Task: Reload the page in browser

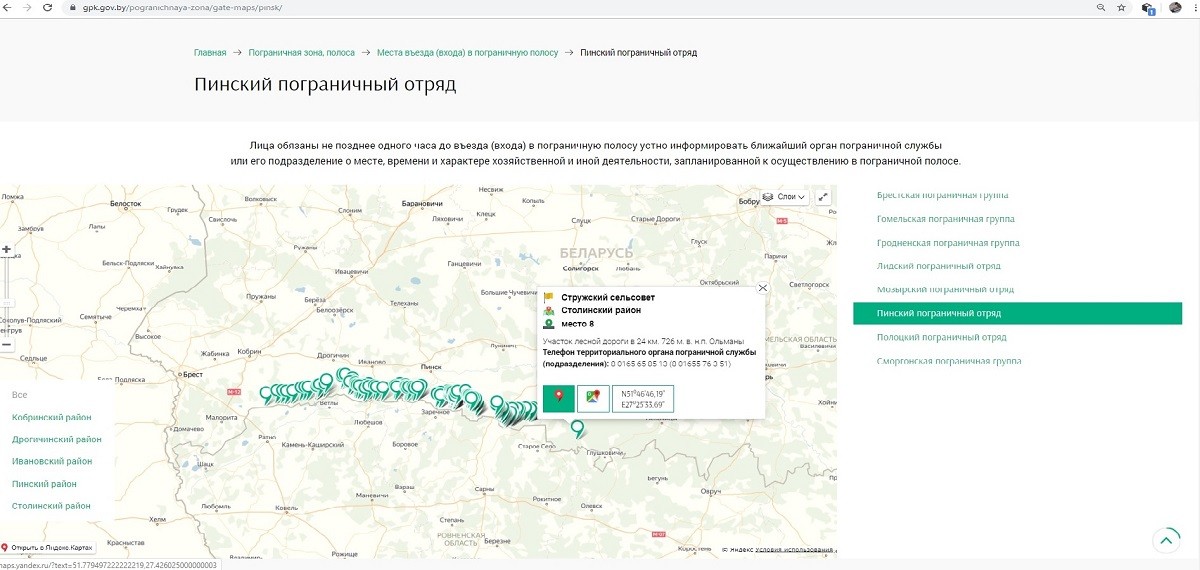Action: [48, 7]
